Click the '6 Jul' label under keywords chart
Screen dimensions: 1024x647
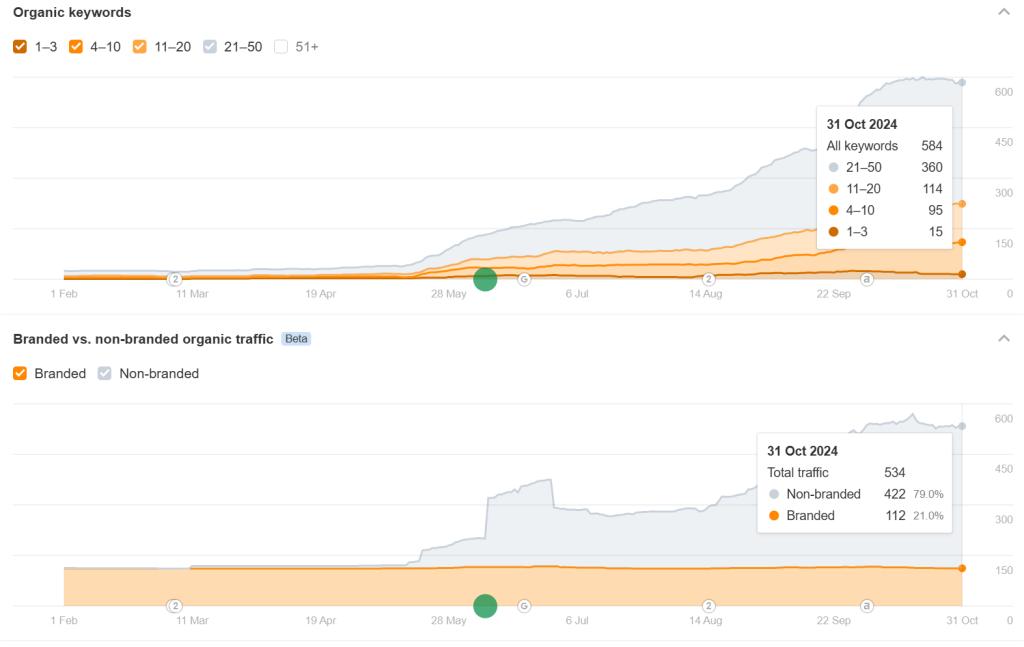[577, 294]
